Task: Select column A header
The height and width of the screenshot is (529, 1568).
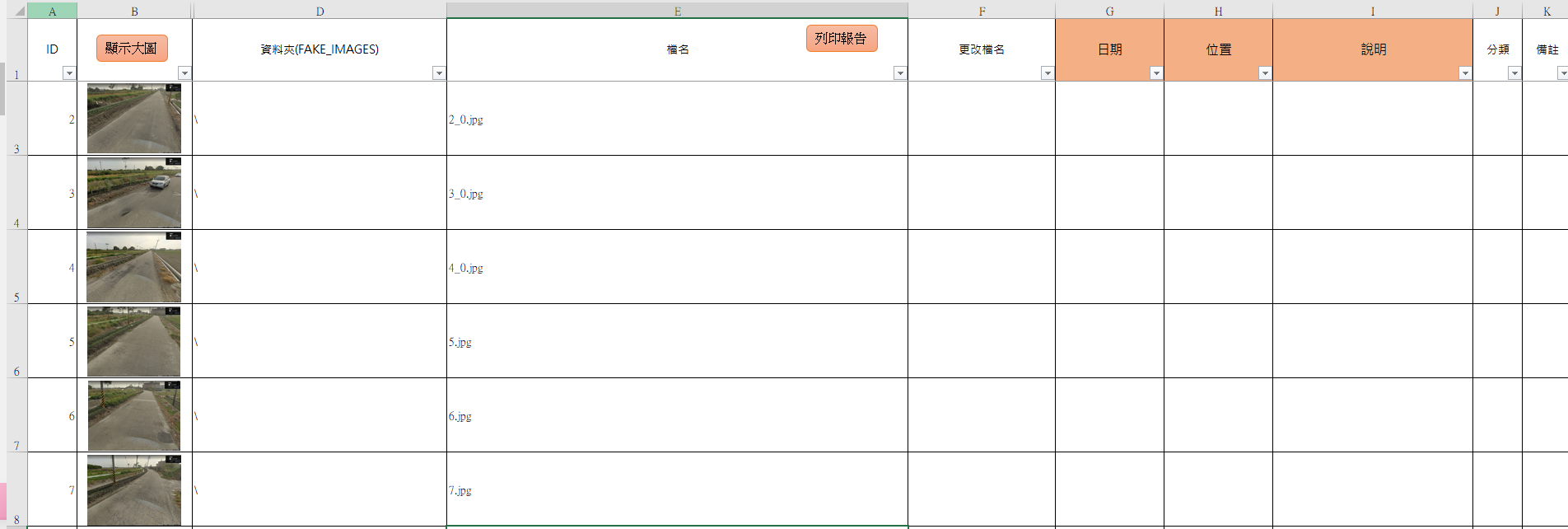Action: coord(53,11)
